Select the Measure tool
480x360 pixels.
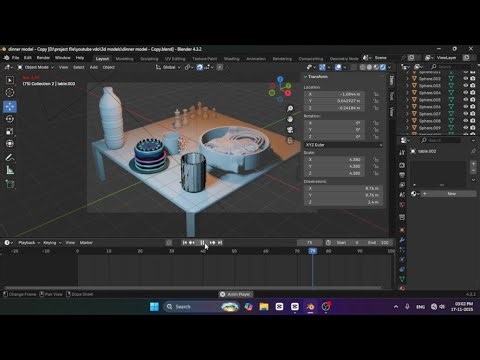[x=10, y=170]
